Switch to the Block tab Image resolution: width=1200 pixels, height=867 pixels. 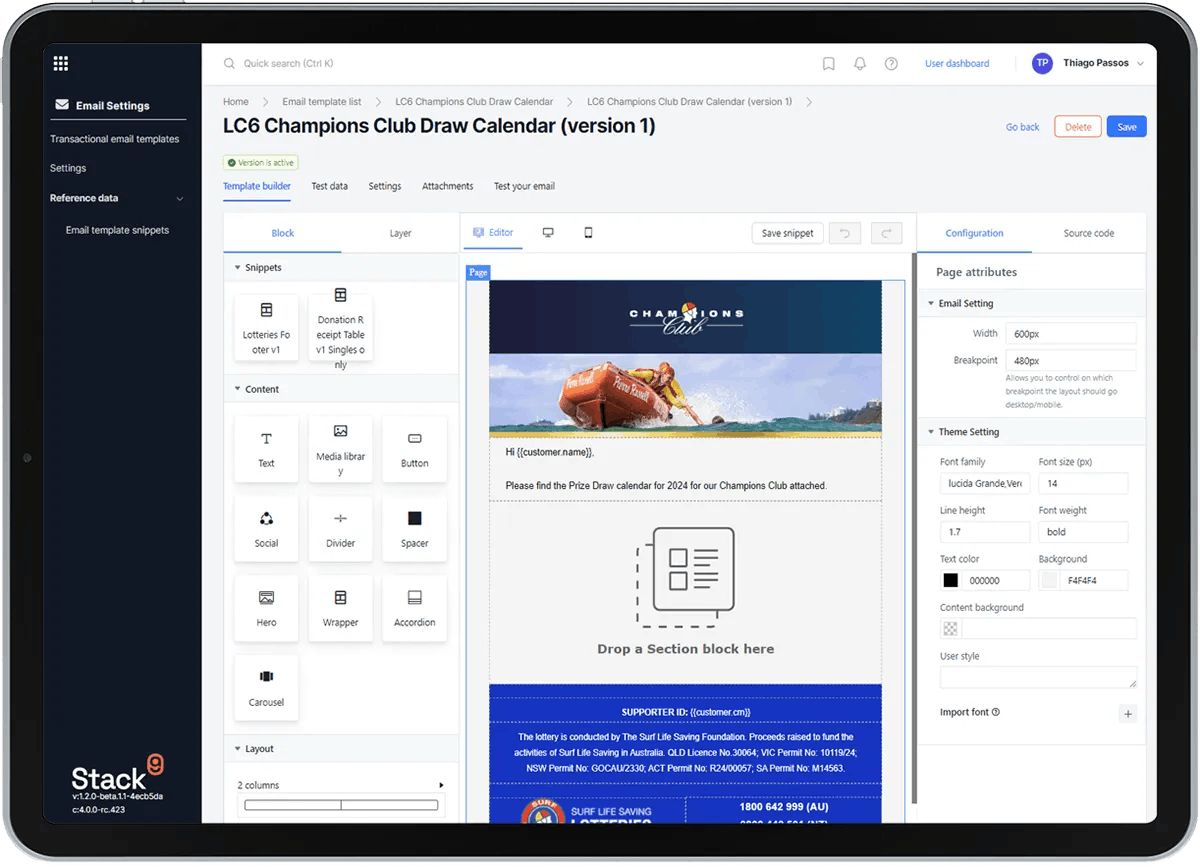click(x=283, y=233)
